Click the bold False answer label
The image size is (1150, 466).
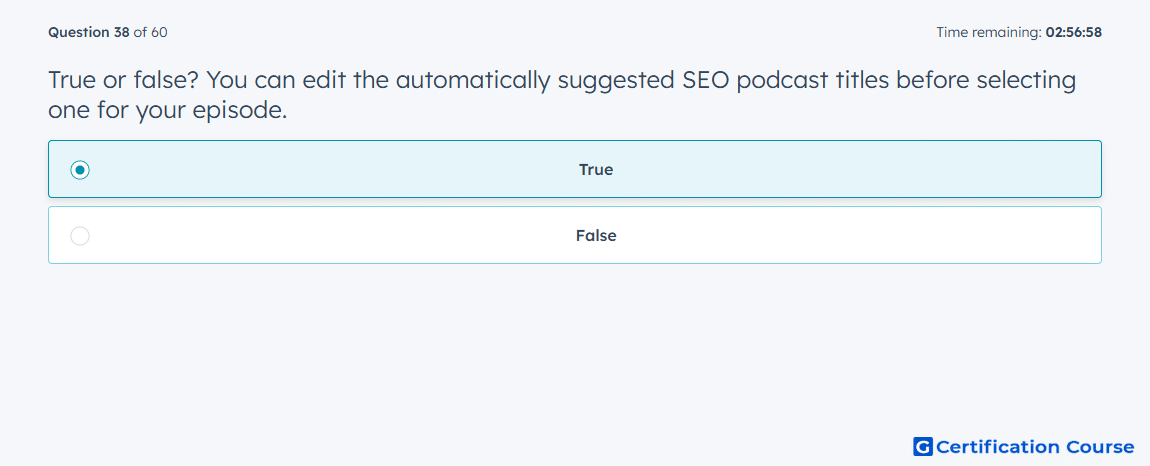point(596,236)
